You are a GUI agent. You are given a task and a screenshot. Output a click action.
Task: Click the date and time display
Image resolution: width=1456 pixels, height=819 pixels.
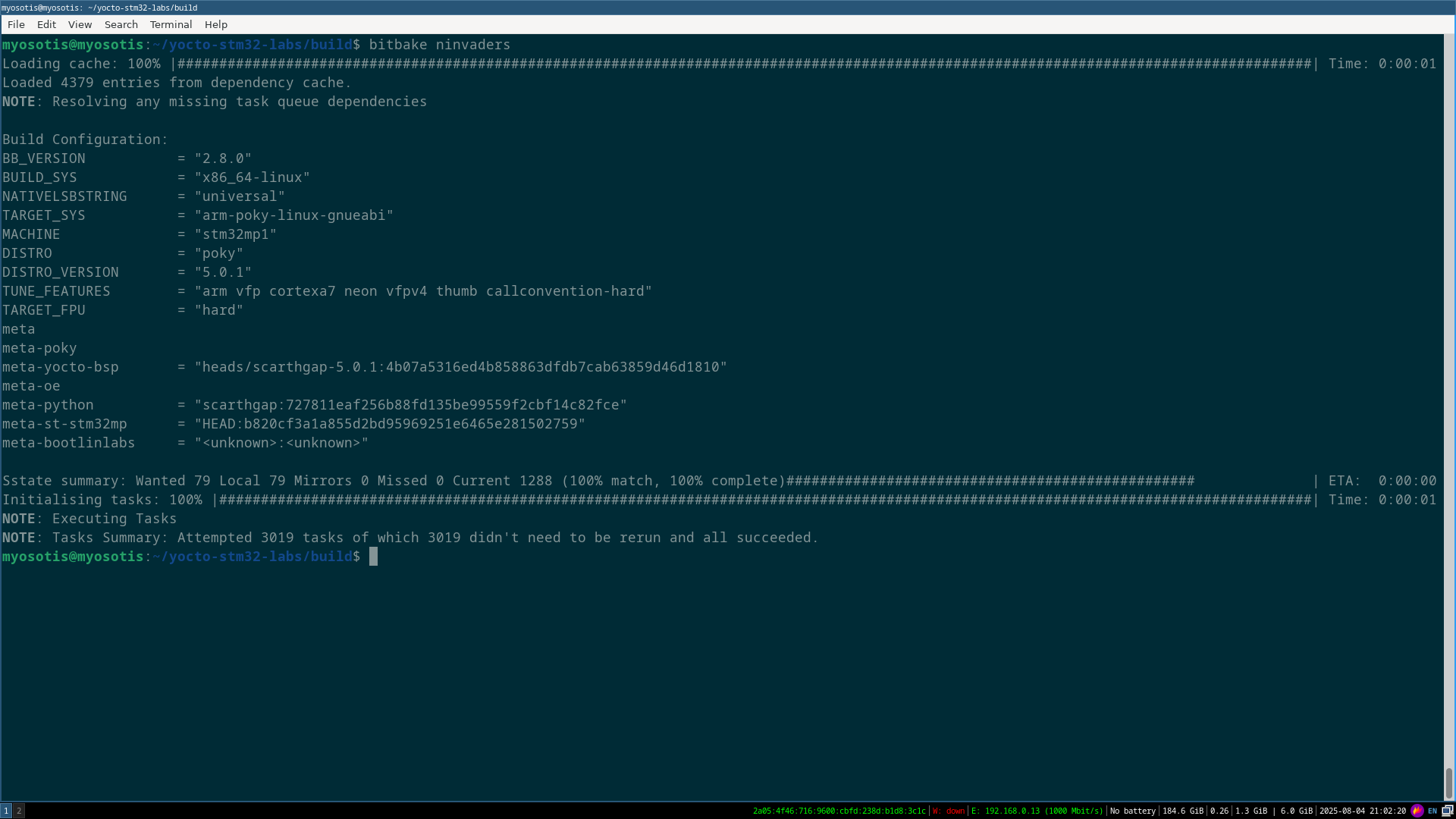coord(1362,811)
